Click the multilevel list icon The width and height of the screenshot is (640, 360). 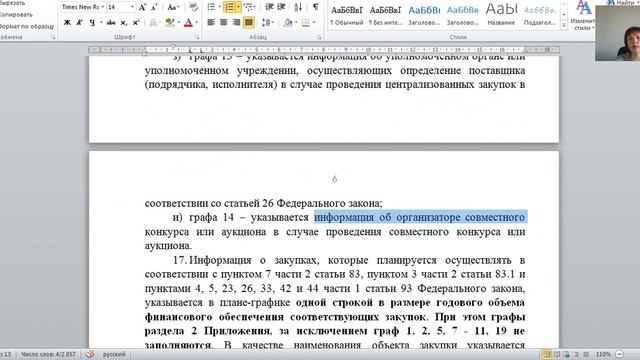coord(248,7)
